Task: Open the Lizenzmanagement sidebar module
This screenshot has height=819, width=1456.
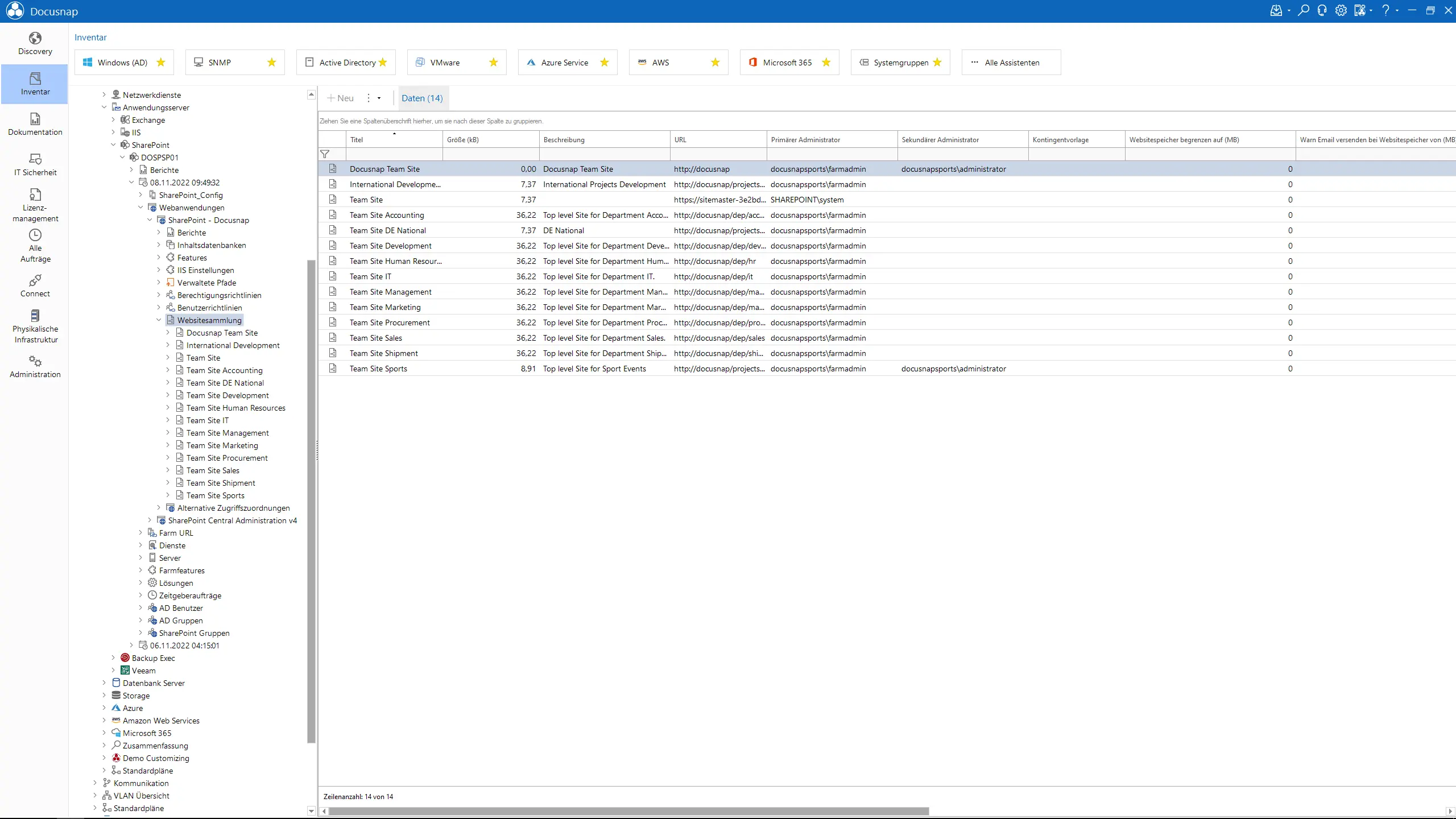Action: [x=35, y=205]
